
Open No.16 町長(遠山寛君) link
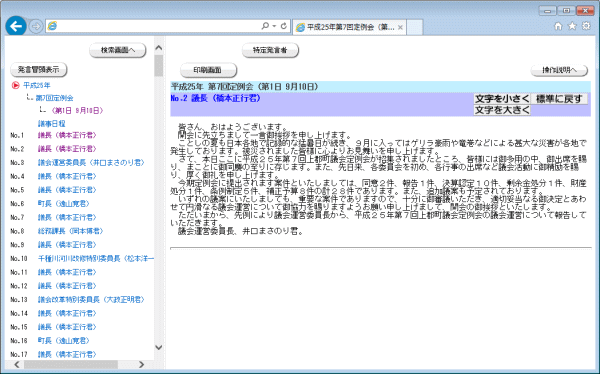coord(64,341)
